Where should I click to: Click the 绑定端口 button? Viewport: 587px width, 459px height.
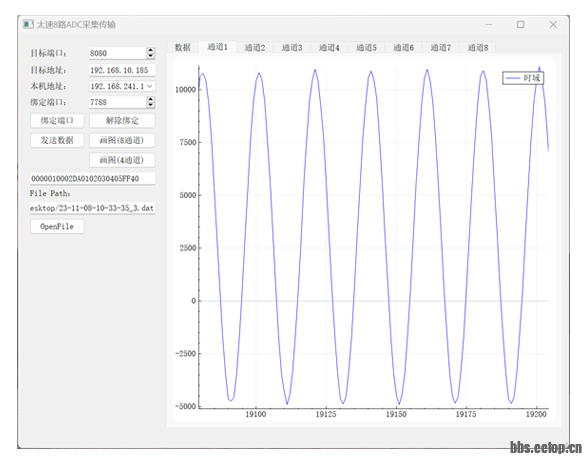(x=57, y=121)
